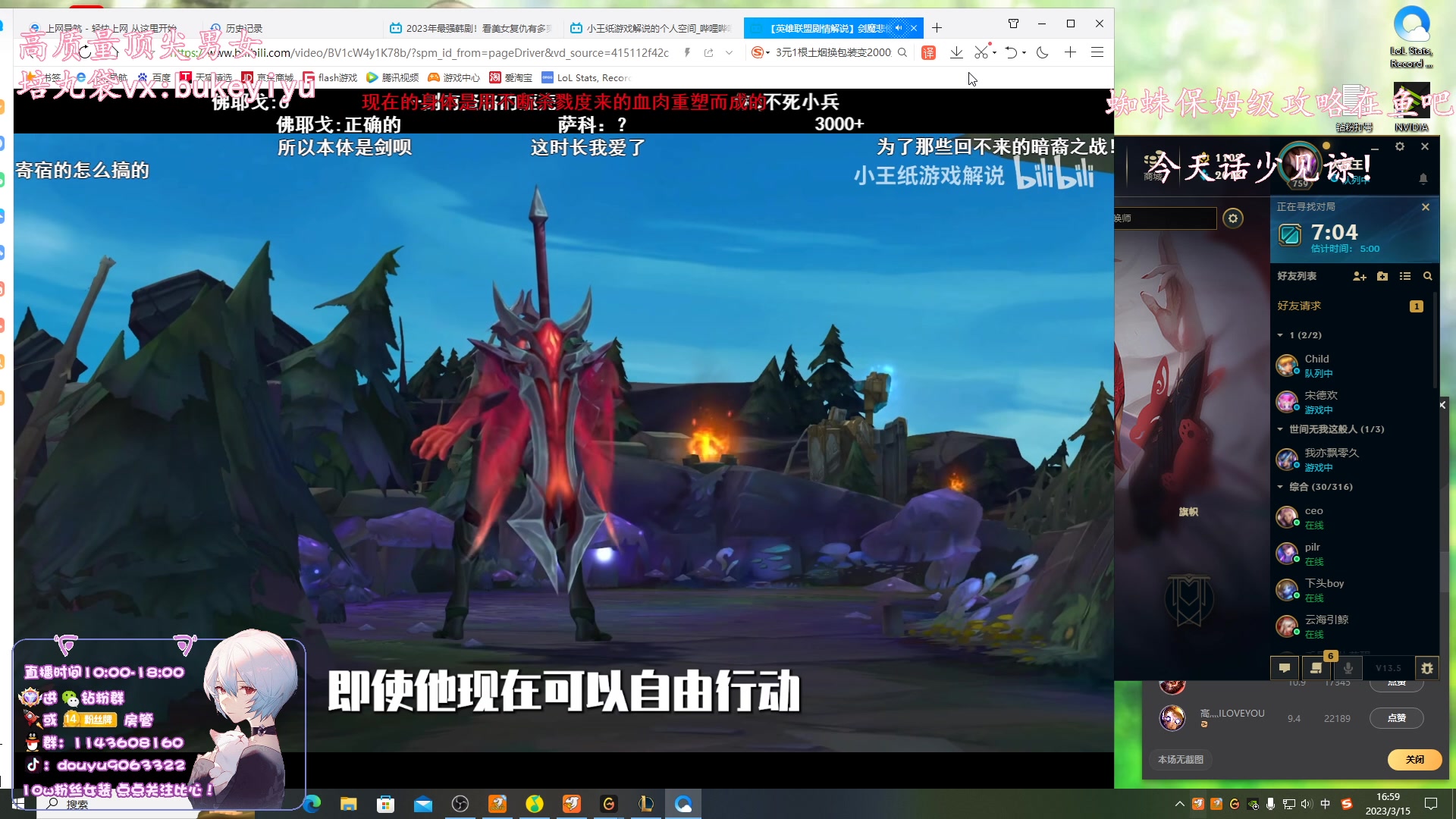Add a new friend with the person-plus icon
The height and width of the screenshot is (819, 1456).
point(1360,277)
